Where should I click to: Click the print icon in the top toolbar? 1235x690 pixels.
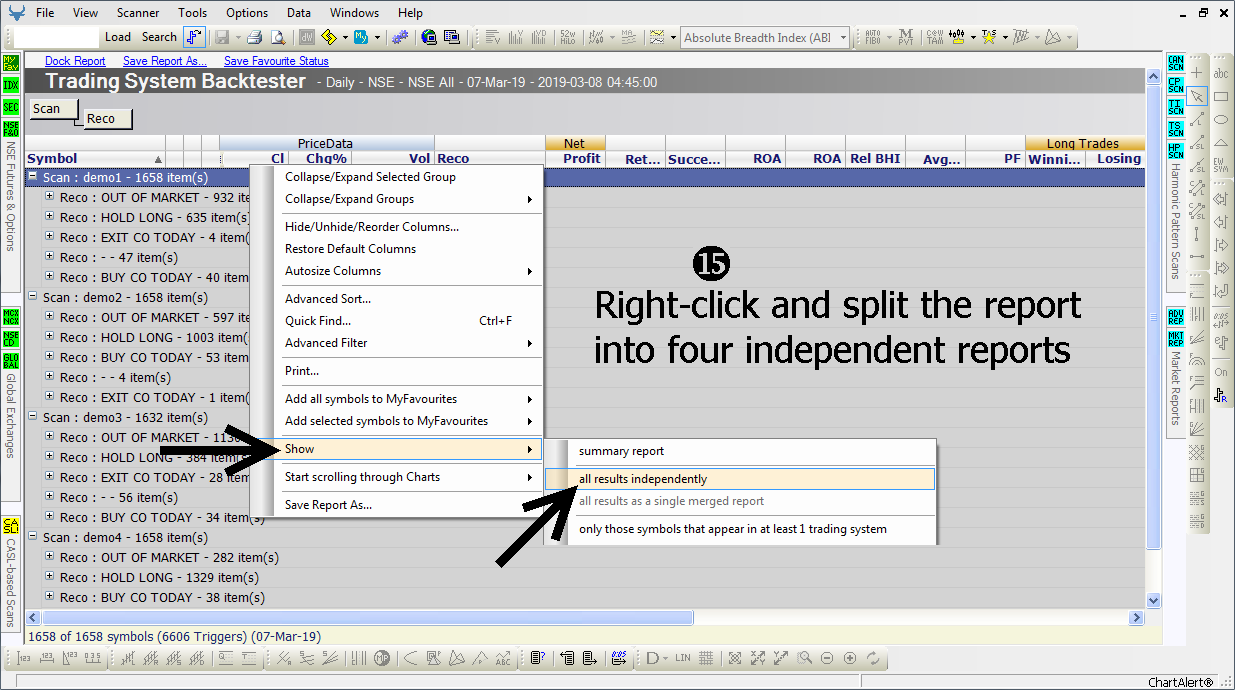[254, 37]
